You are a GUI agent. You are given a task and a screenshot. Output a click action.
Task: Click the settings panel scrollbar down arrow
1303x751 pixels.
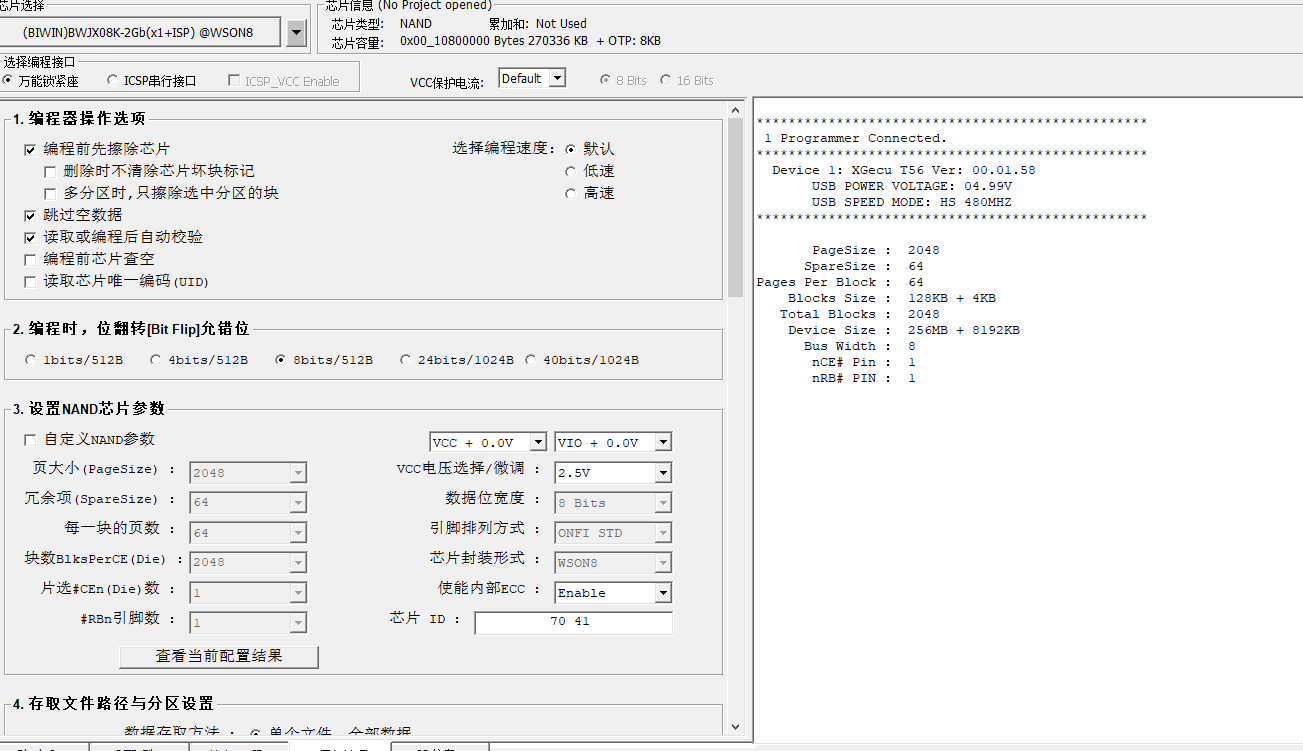pos(737,727)
